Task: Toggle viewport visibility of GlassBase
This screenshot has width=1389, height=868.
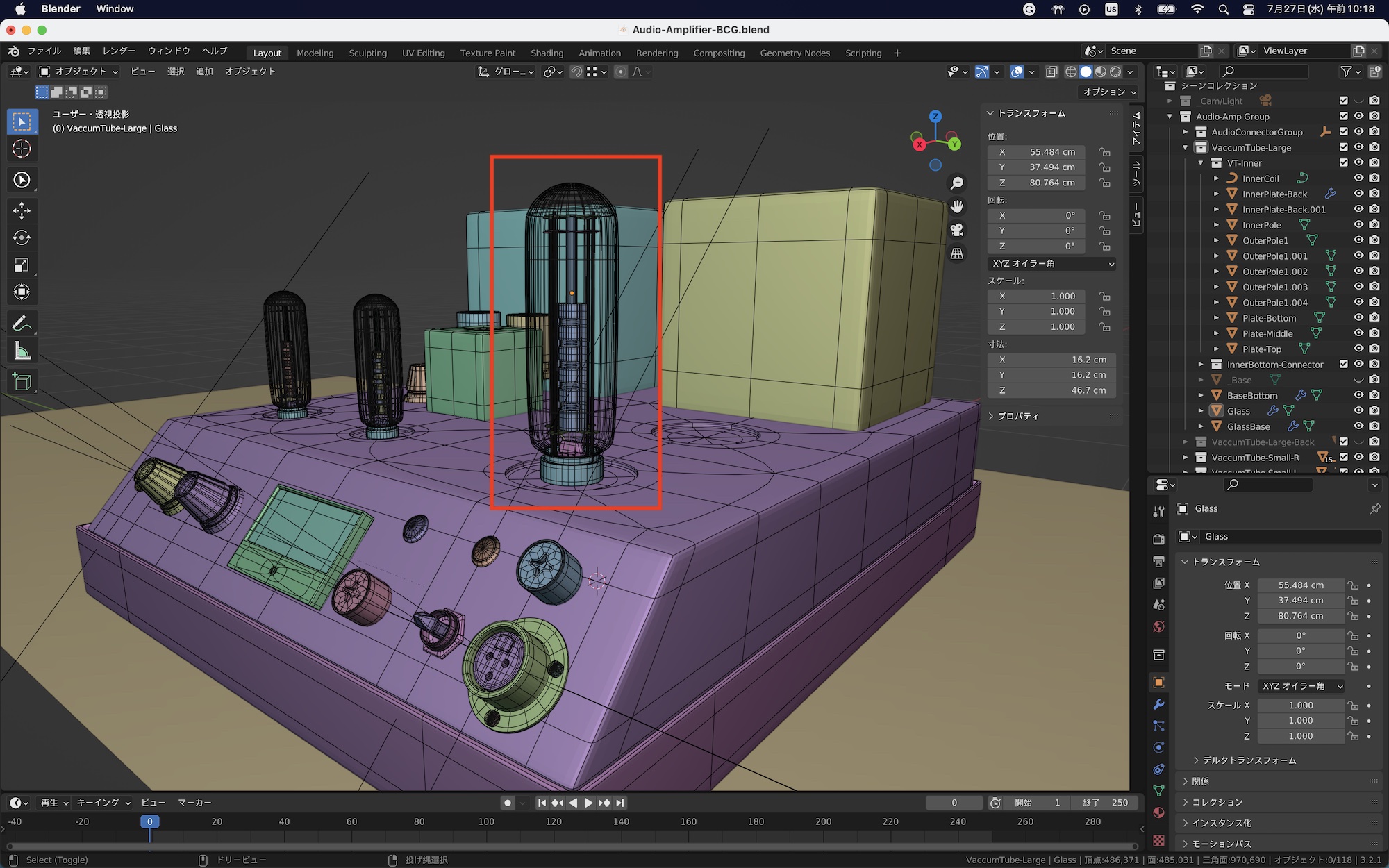Action: [x=1359, y=426]
